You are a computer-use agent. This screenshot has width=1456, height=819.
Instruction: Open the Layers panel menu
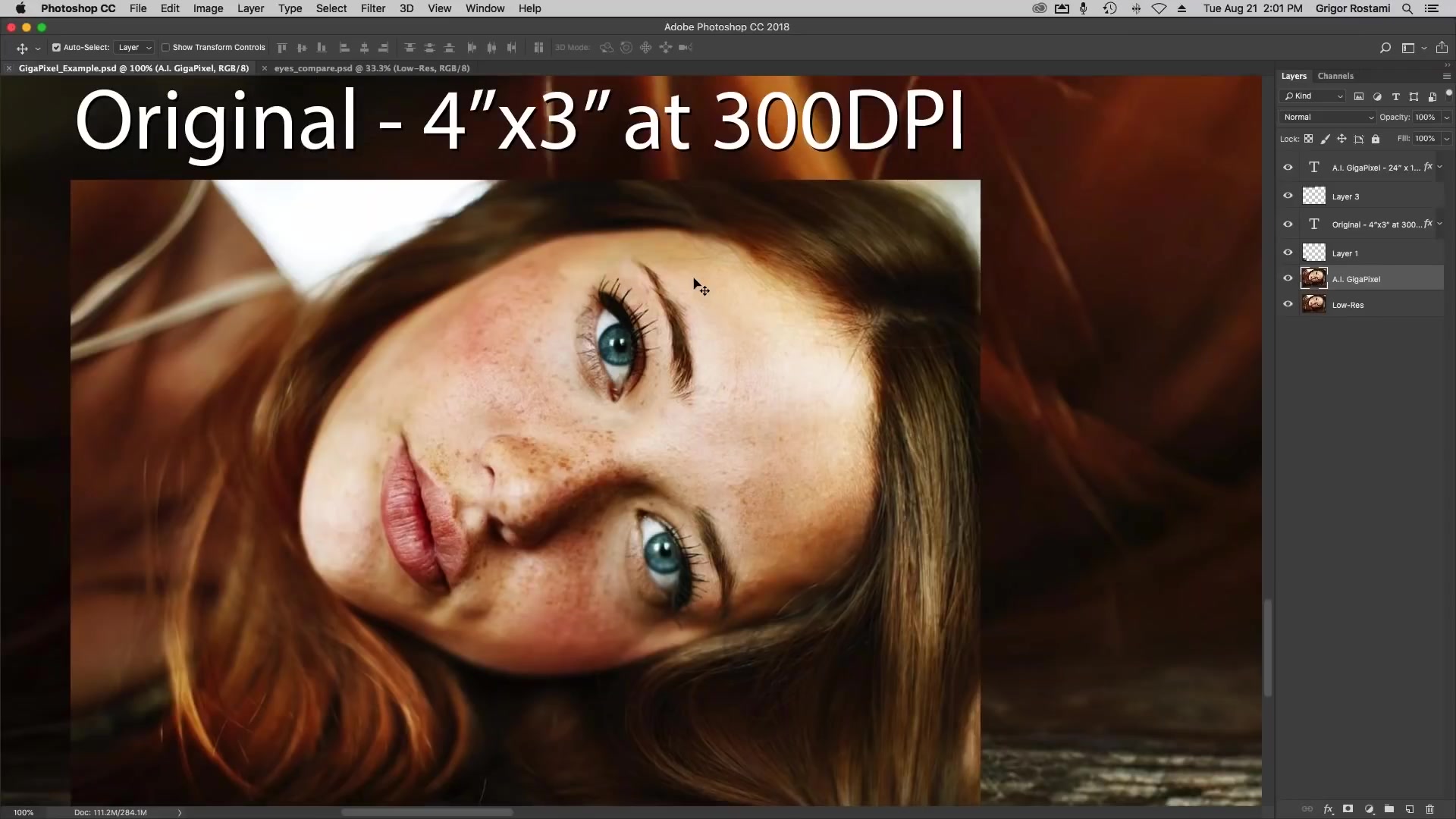(1446, 77)
